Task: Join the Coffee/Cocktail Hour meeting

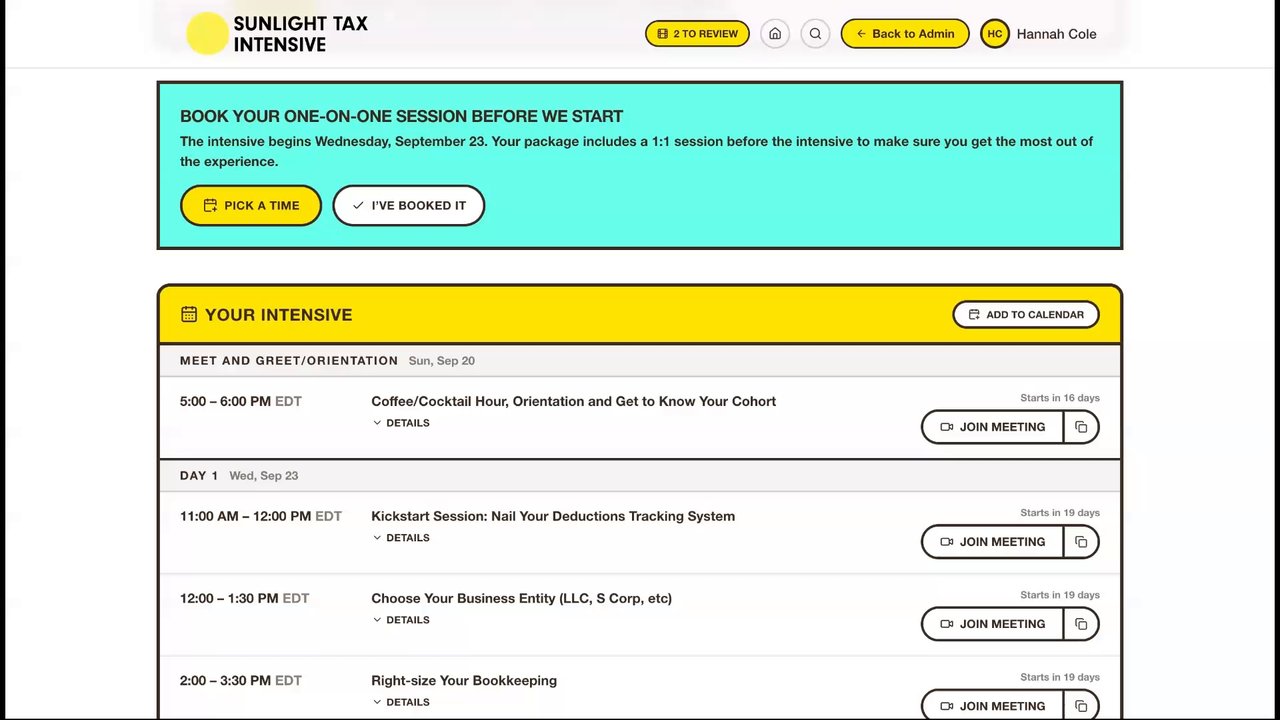Action: coord(992,427)
